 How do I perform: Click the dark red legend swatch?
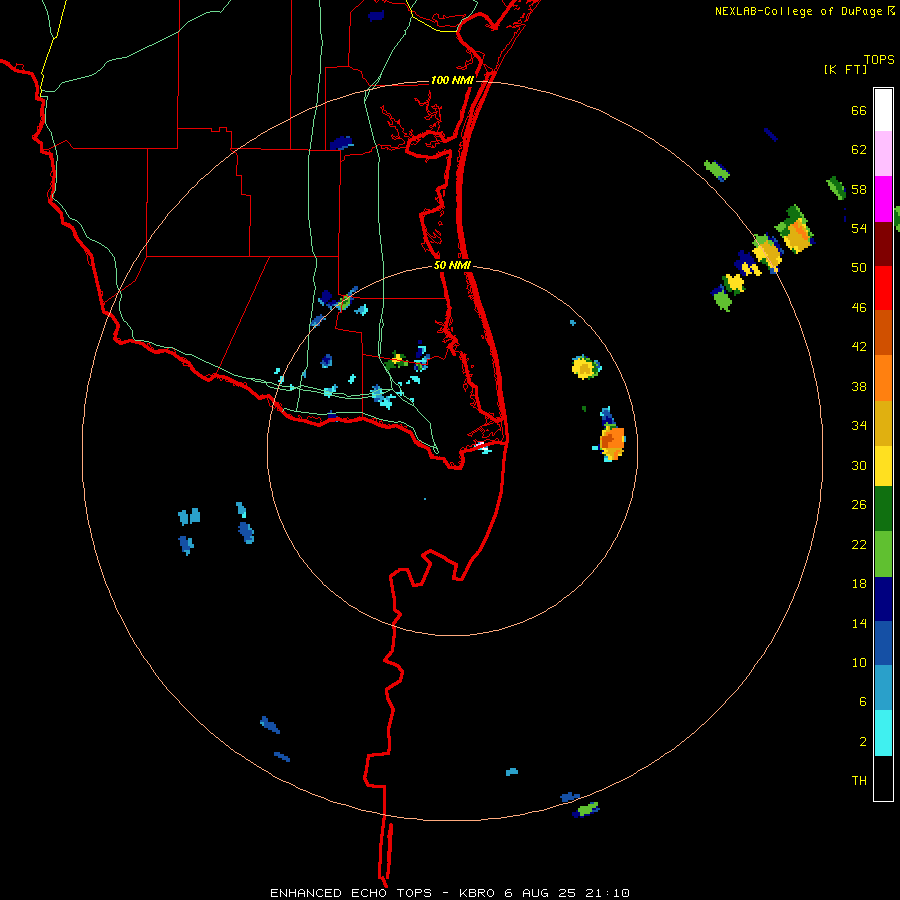(x=883, y=243)
